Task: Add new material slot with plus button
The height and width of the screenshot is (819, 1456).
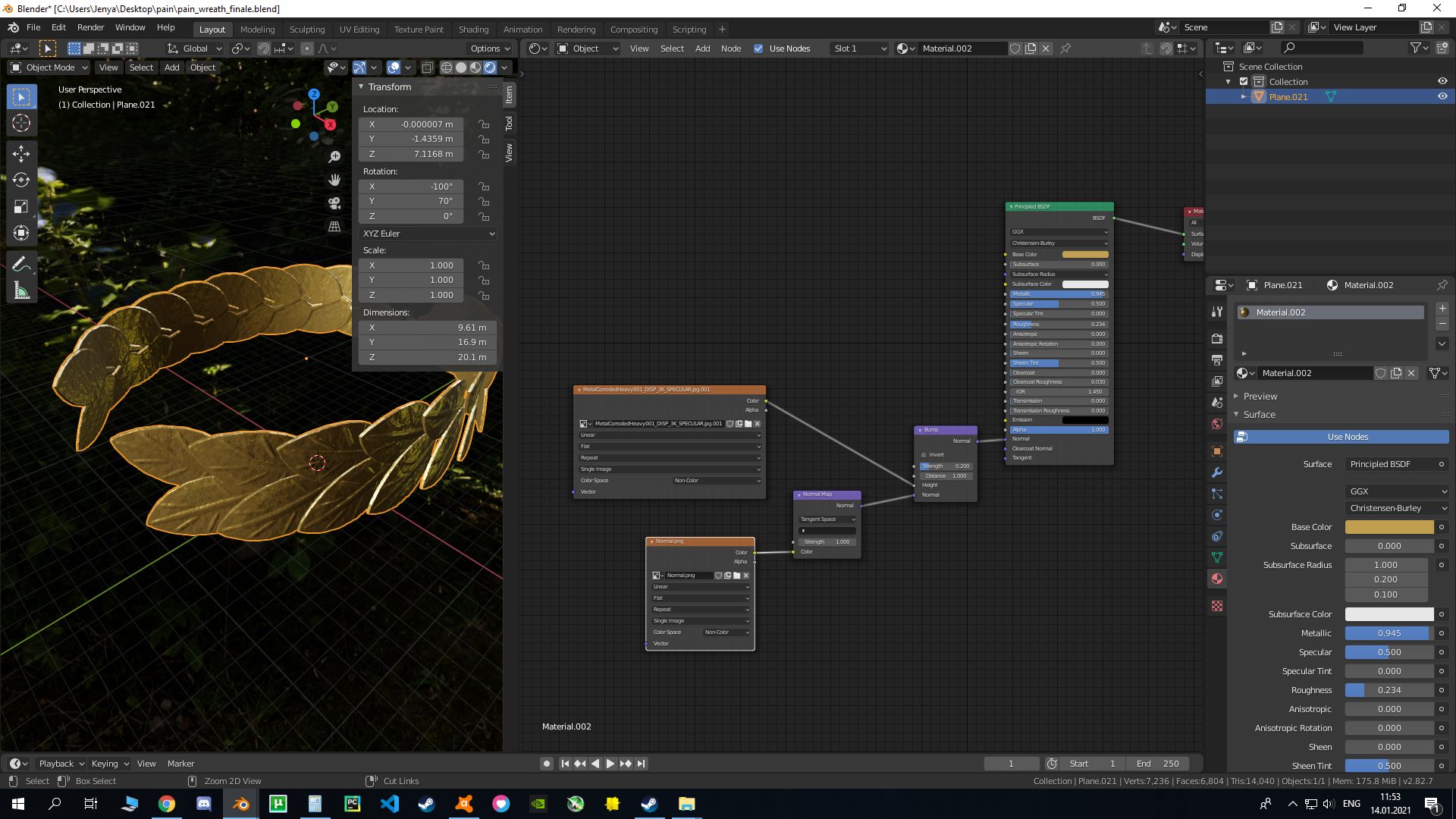Action: [x=1442, y=308]
